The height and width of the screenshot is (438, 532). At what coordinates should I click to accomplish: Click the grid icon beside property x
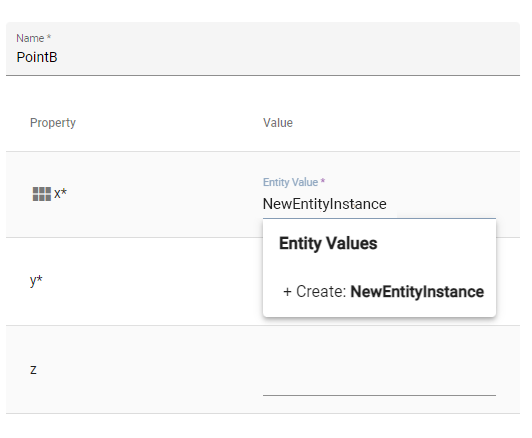42,194
